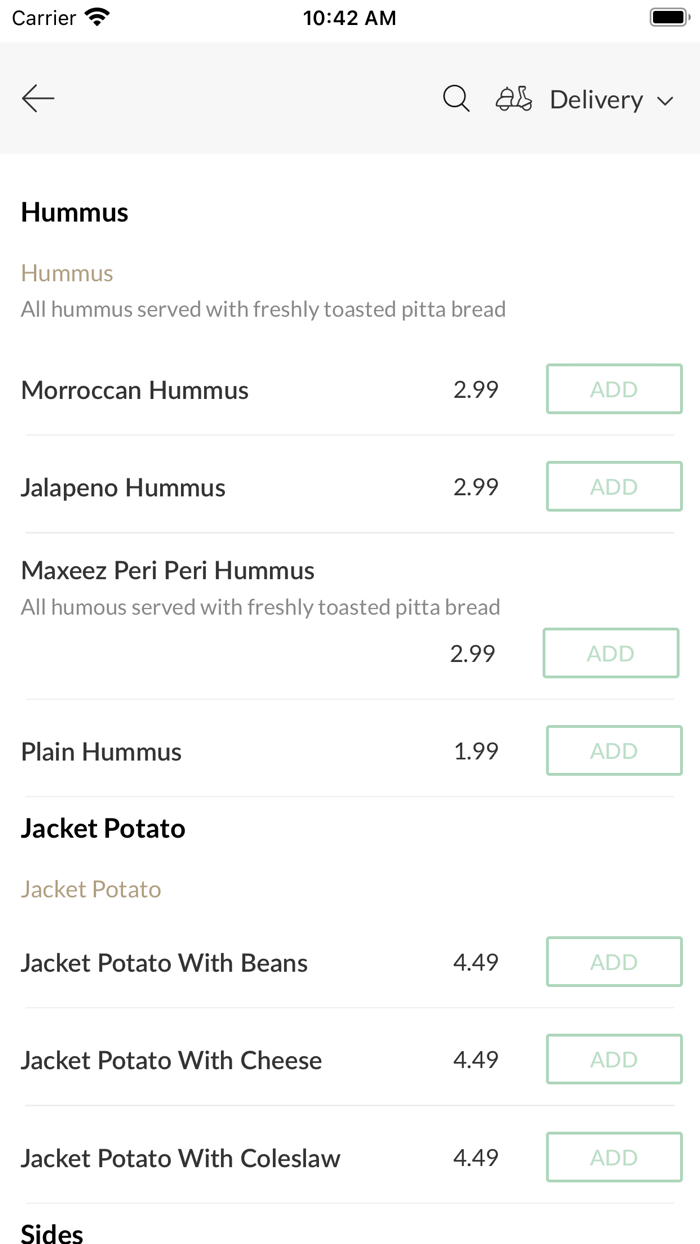
Task: Tap the bold Hummus section header
Action: [75, 212]
